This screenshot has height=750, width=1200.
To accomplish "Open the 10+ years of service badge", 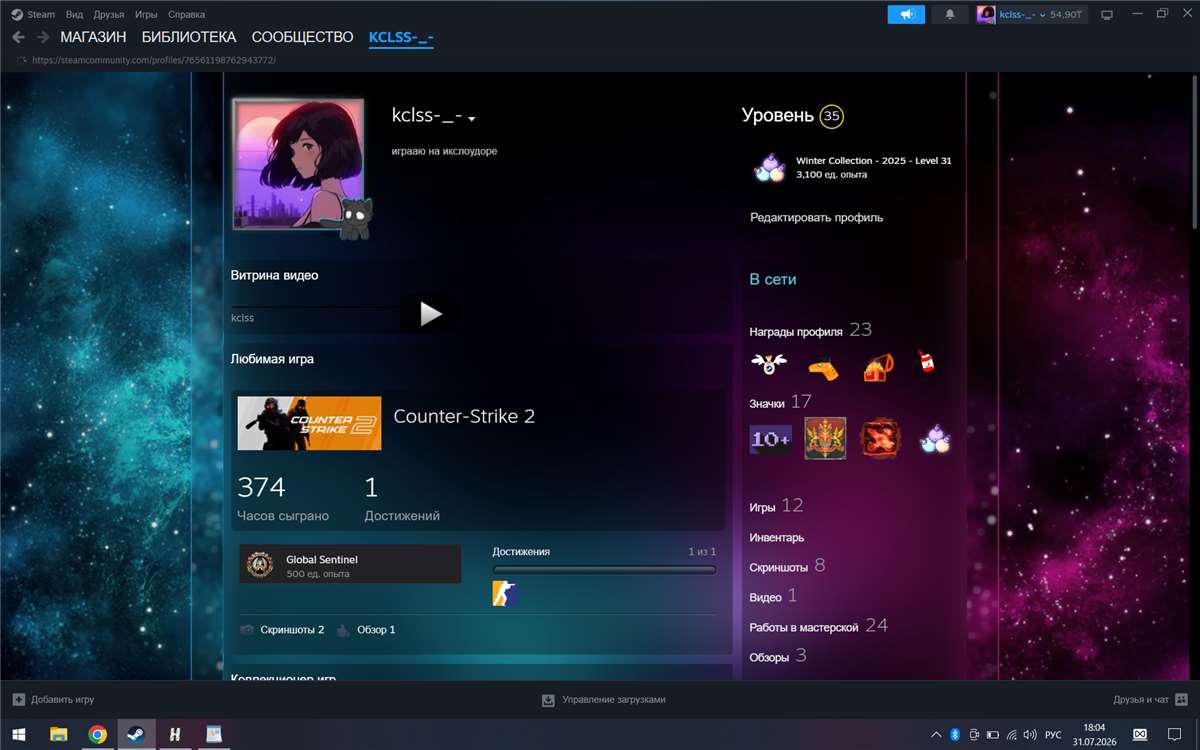I will coord(771,439).
